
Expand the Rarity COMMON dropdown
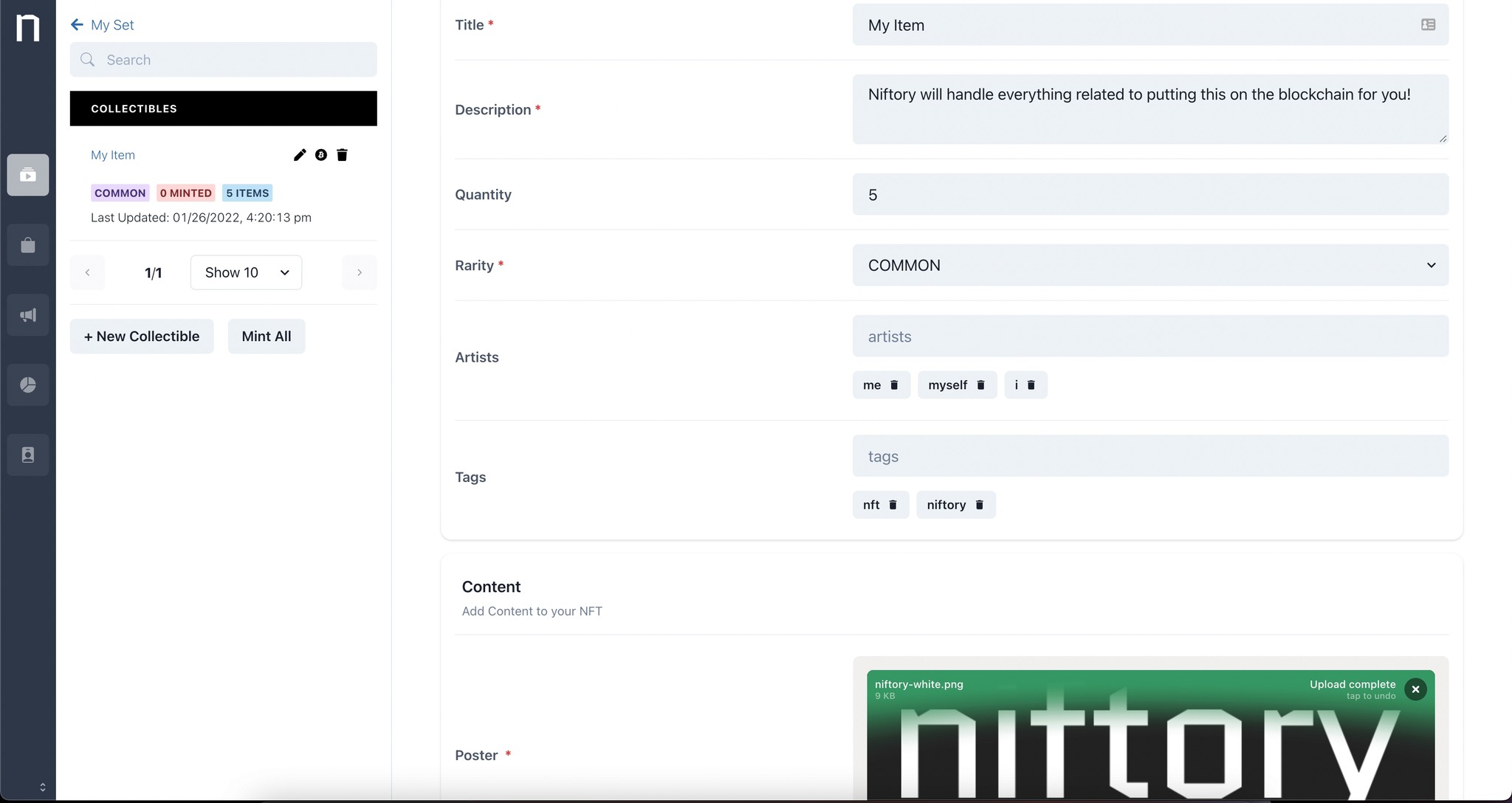click(1150, 266)
